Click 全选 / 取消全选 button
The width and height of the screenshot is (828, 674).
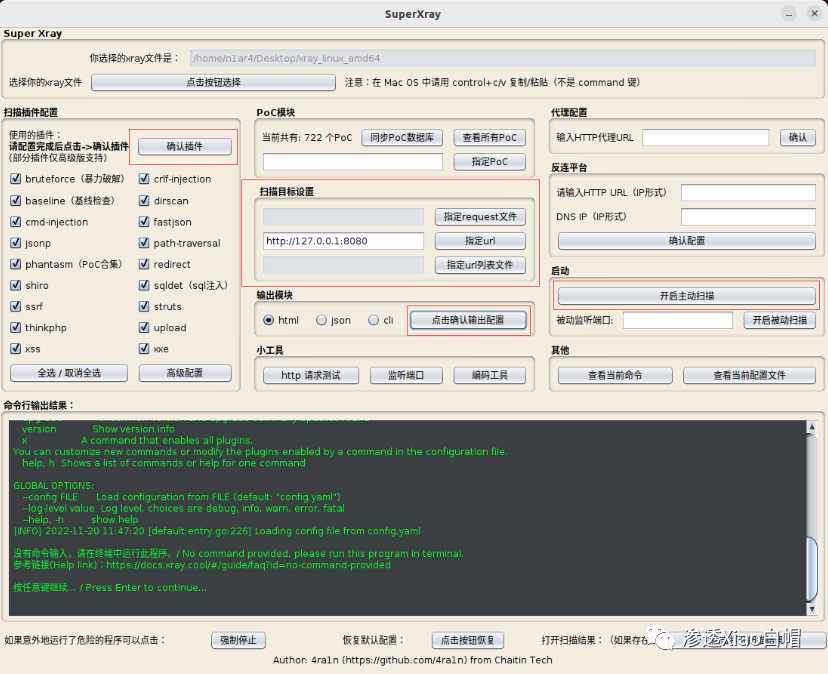[69, 373]
